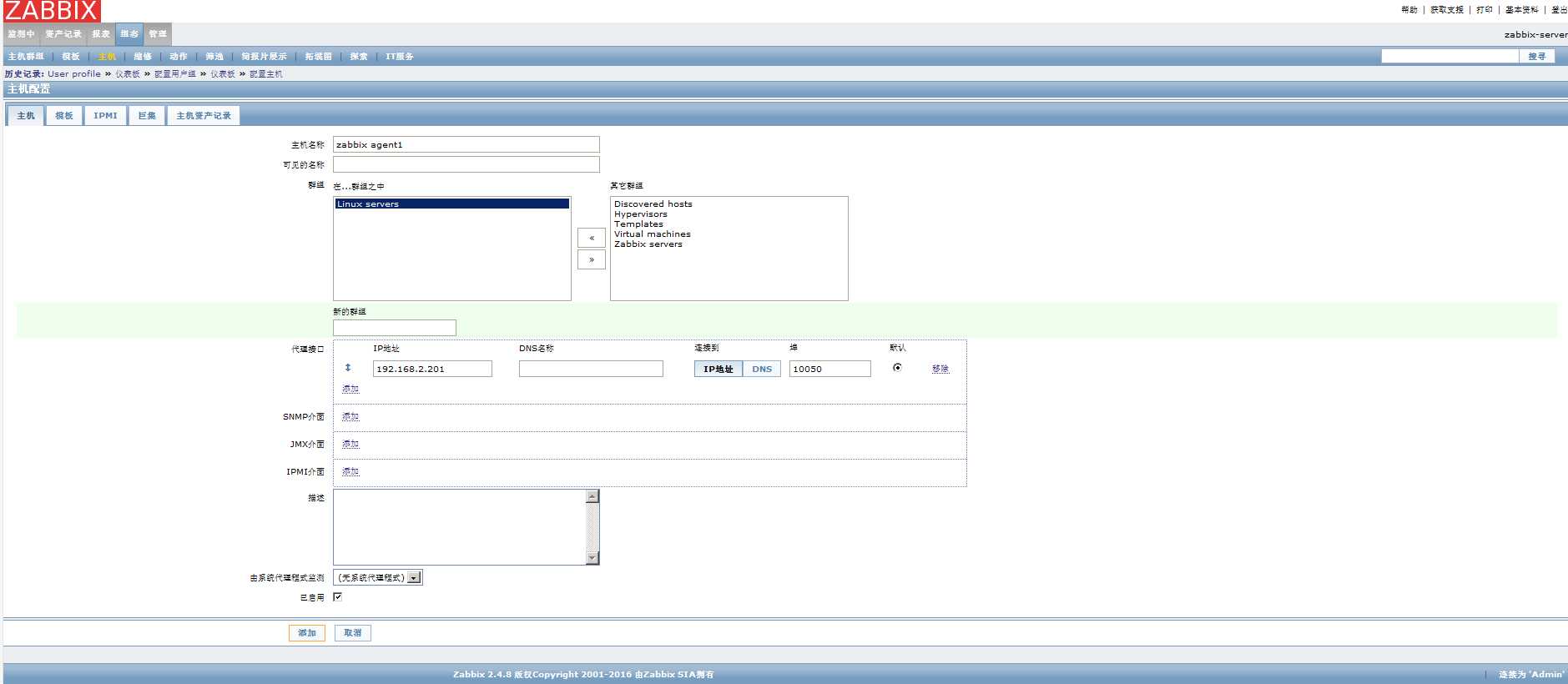Switch connect-to toggle to IP地址

pos(718,369)
